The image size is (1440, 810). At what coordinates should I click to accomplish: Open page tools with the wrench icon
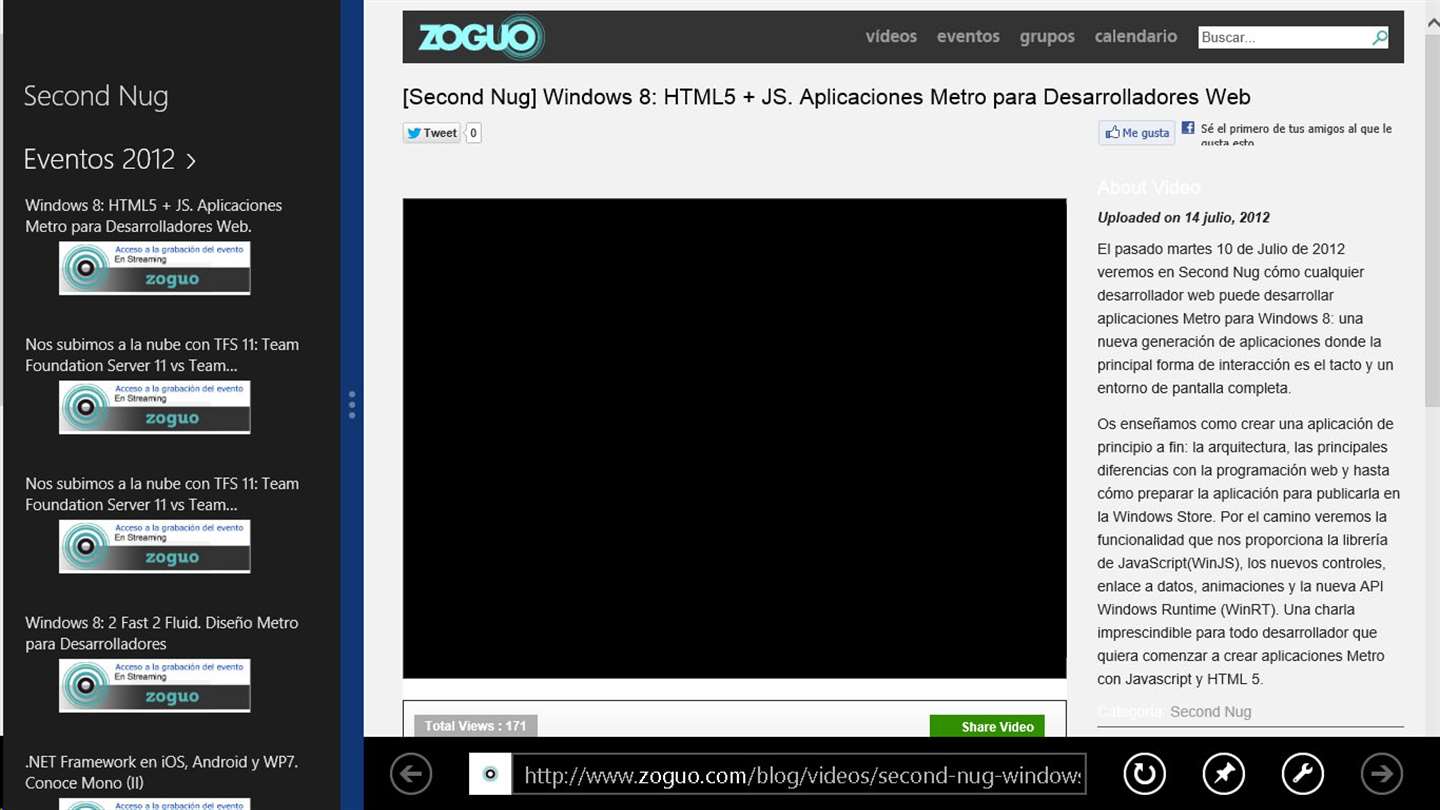tap(1302, 774)
